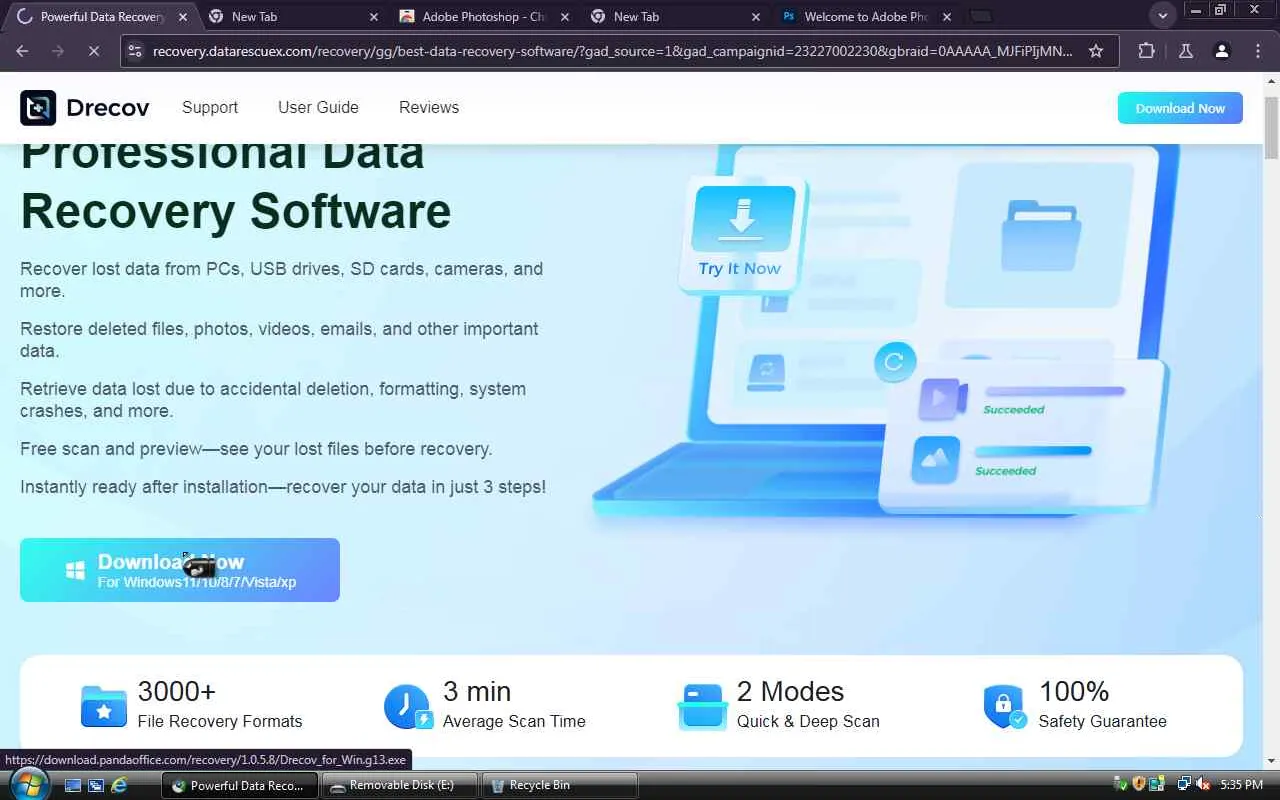Open Removable Disk (E:) taskbar window
The width and height of the screenshot is (1280, 800).
[401, 786]
